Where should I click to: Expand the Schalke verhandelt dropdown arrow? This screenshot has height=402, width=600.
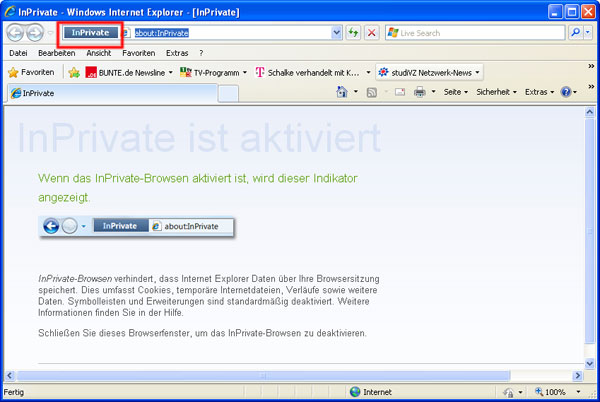pyautogui.click(x=368, y=73)
